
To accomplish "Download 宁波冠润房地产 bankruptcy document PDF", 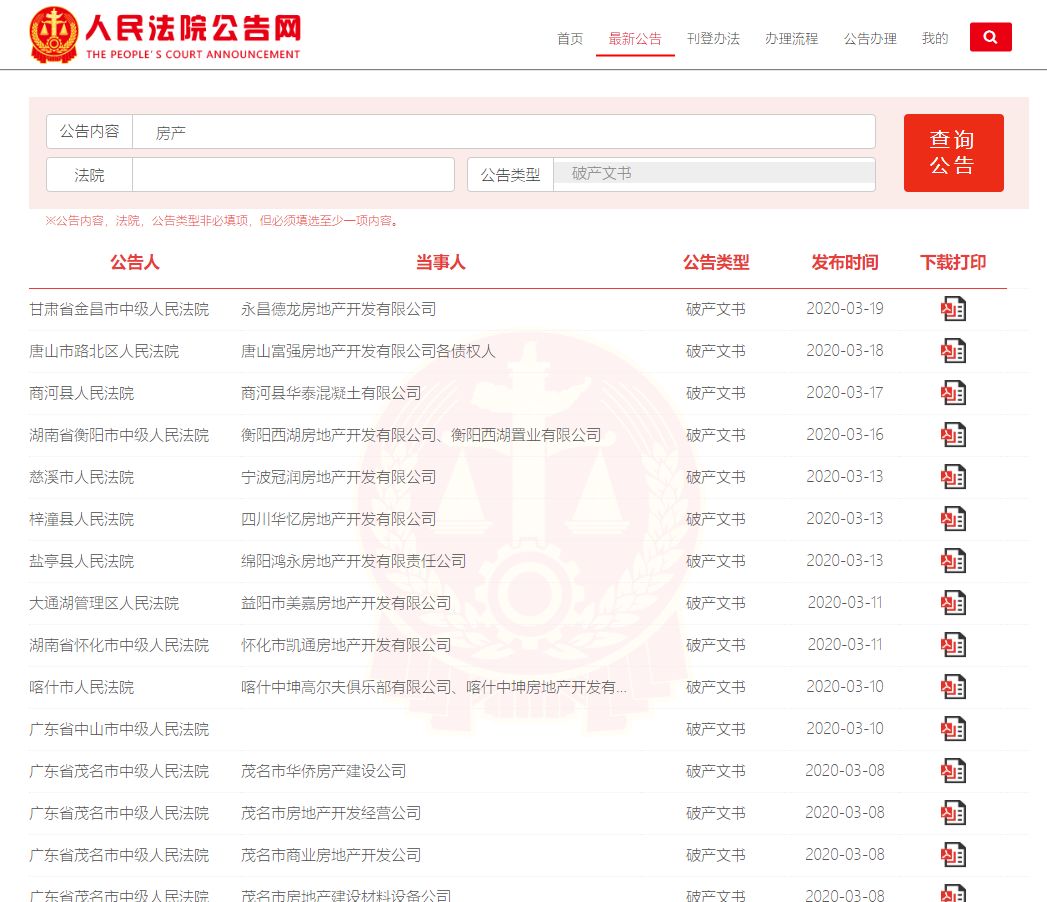I will 954,476.
